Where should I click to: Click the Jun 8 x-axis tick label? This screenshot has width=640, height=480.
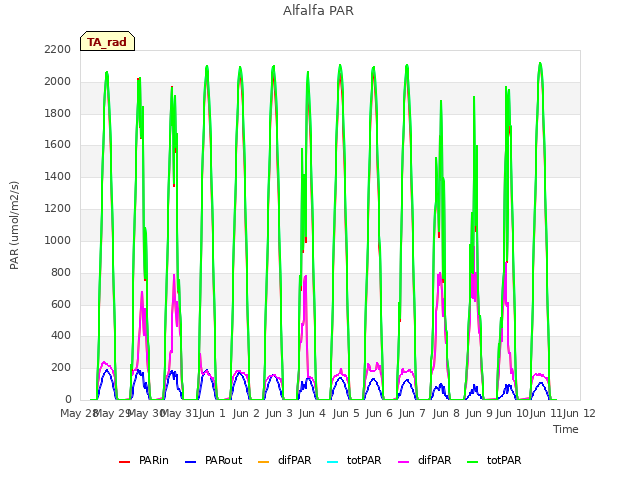pos(446,413)
